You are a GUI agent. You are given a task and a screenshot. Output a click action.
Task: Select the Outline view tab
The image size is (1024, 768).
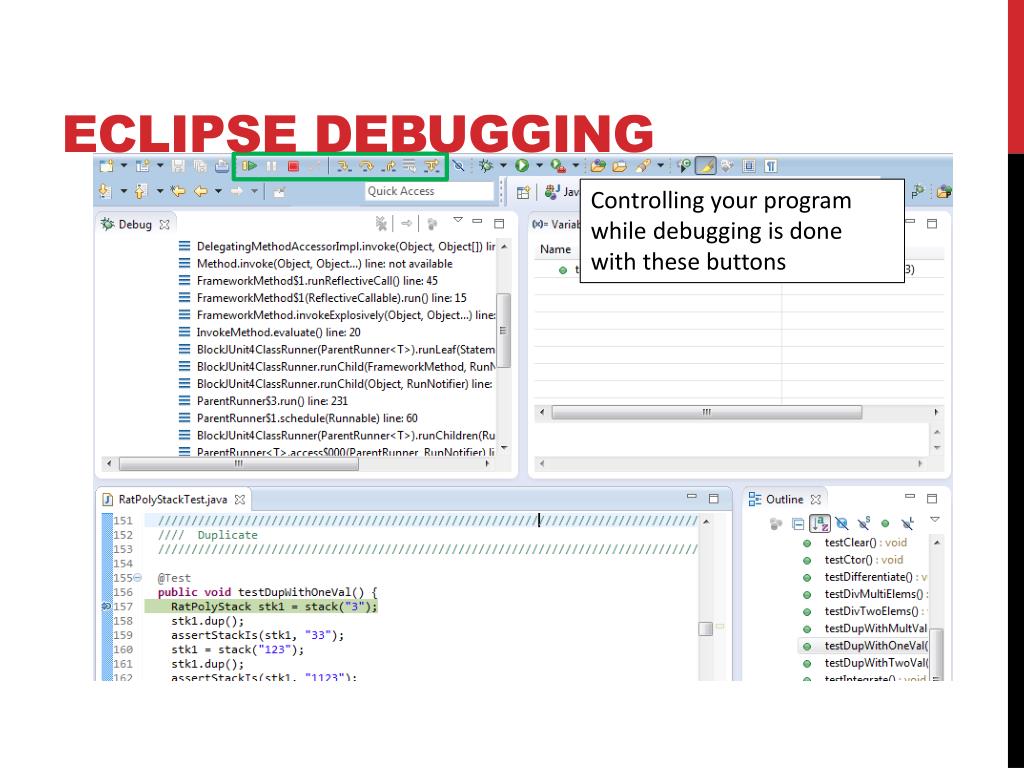[784, 500]
